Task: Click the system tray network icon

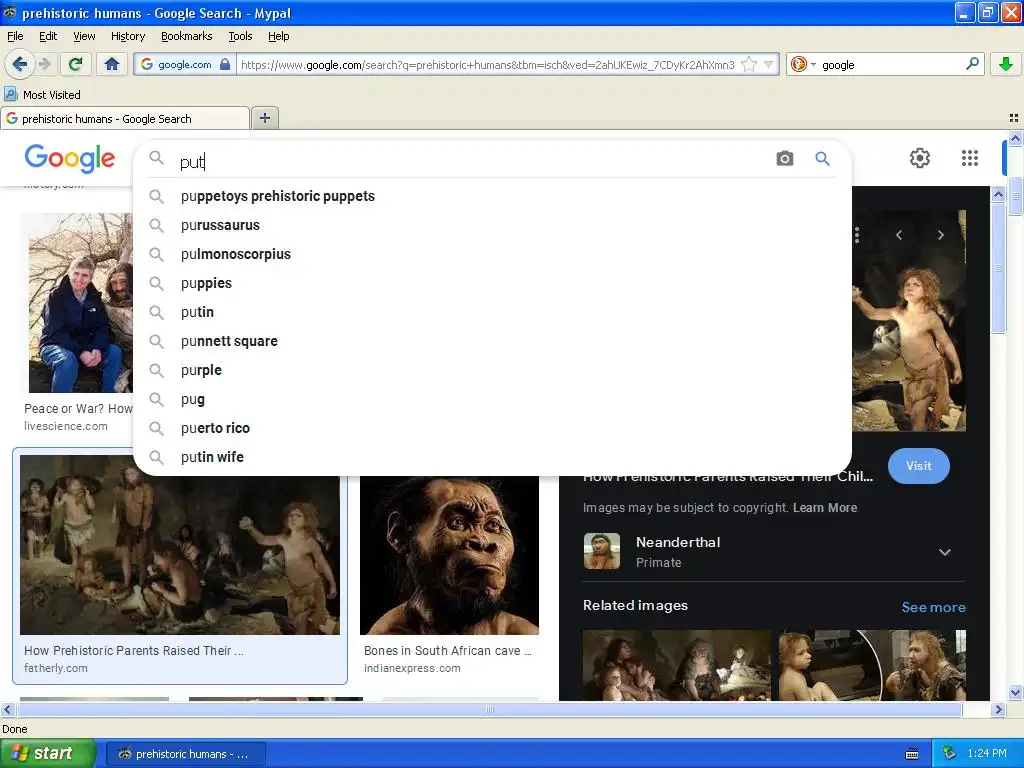Action: 950,754
